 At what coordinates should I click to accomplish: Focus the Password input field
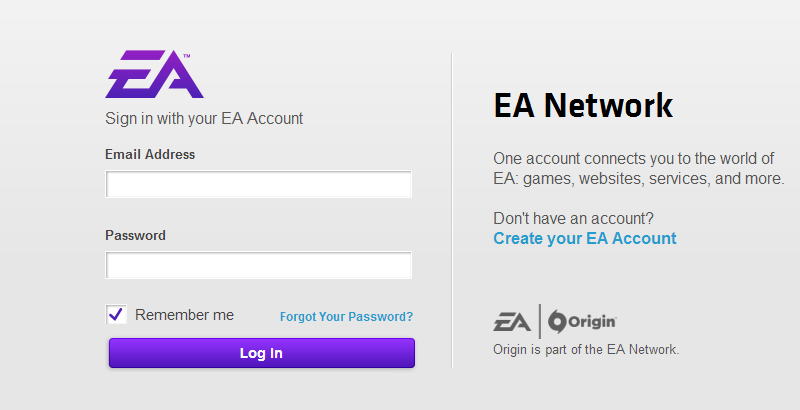tap(258, 265)
